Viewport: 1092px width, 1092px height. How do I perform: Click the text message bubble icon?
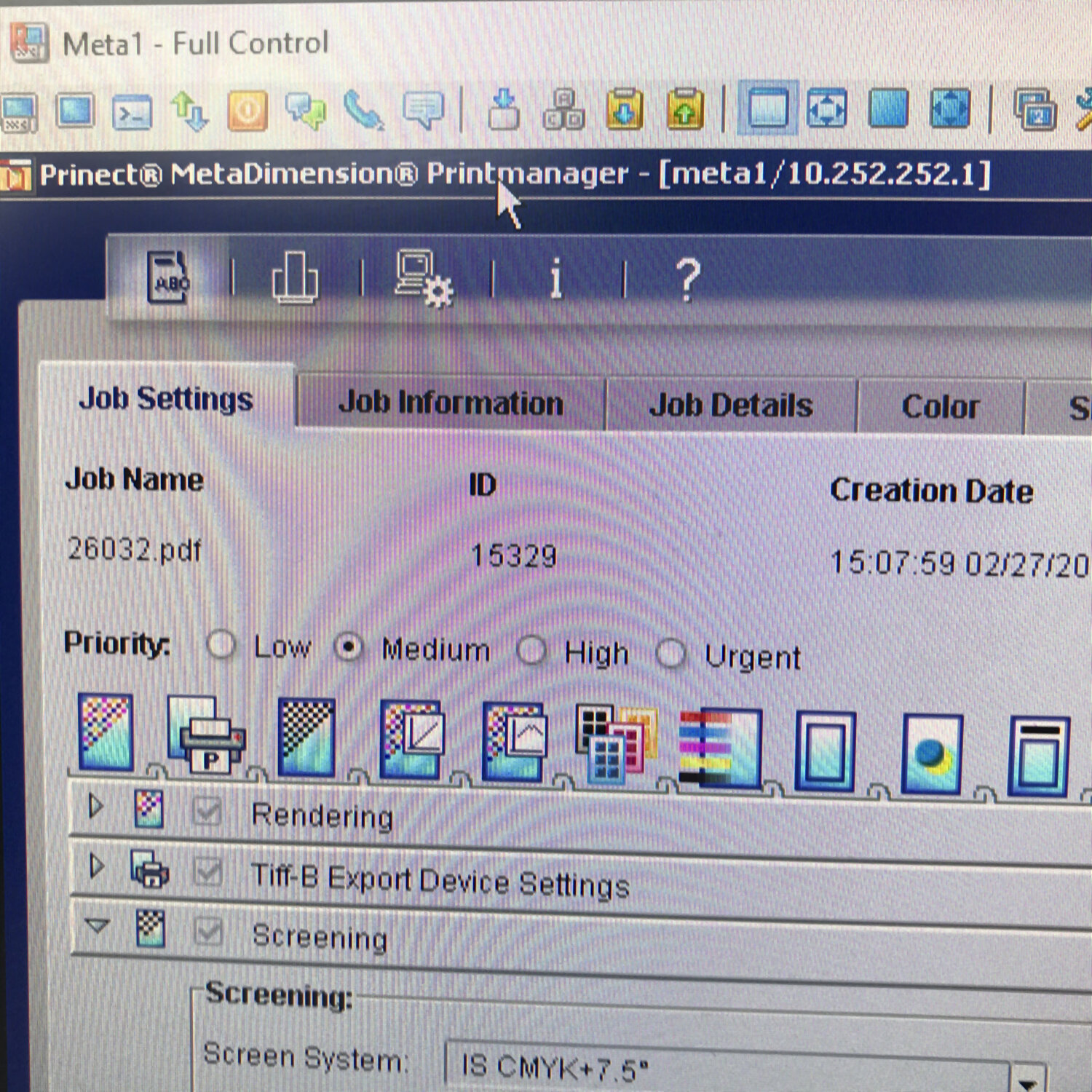pos(422,111)
